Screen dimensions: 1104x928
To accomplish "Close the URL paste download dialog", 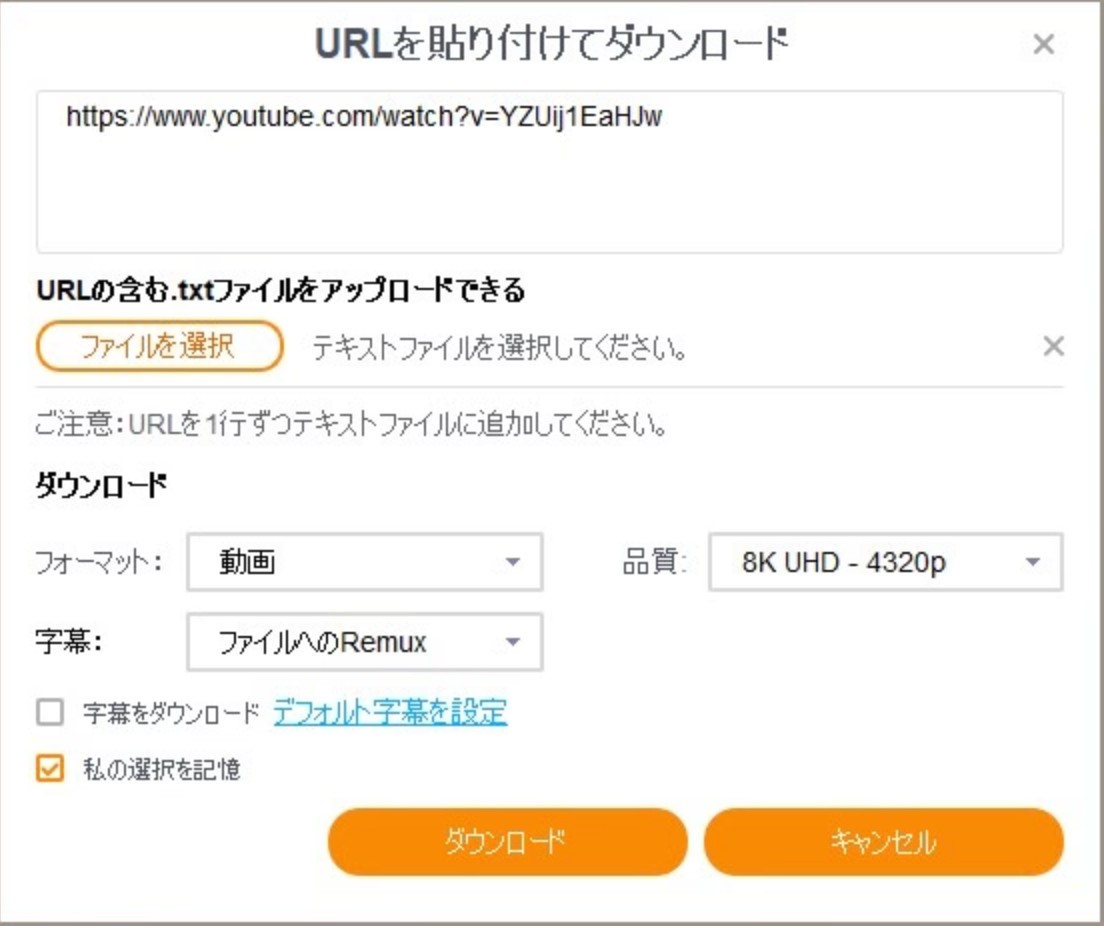I will (x=1043, y=44).
